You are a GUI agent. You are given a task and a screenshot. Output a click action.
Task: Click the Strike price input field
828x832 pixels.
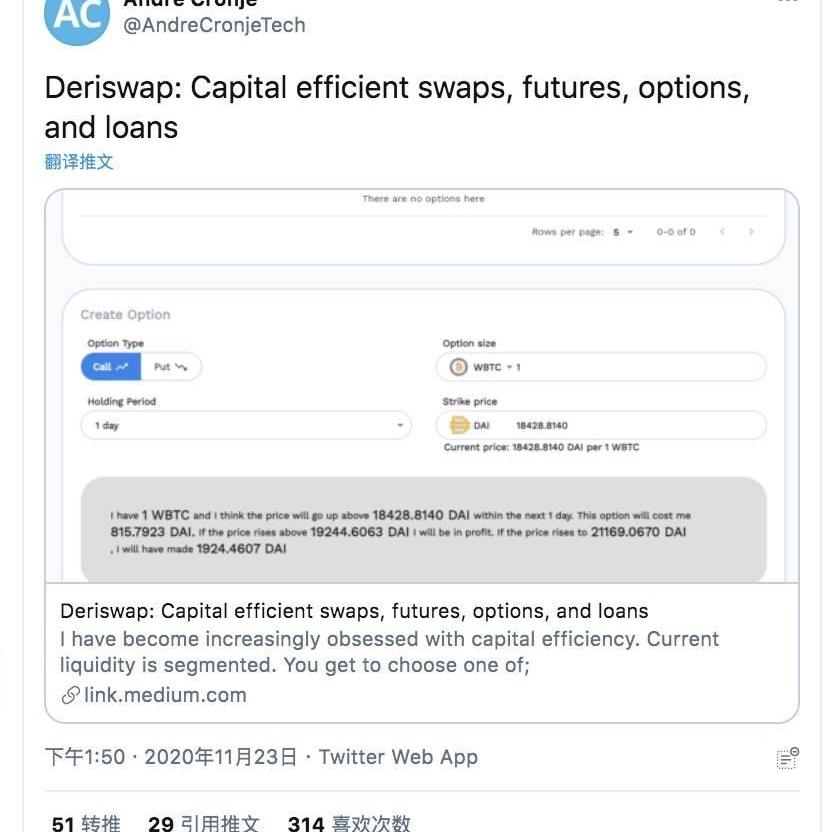(x=620, y=425)
